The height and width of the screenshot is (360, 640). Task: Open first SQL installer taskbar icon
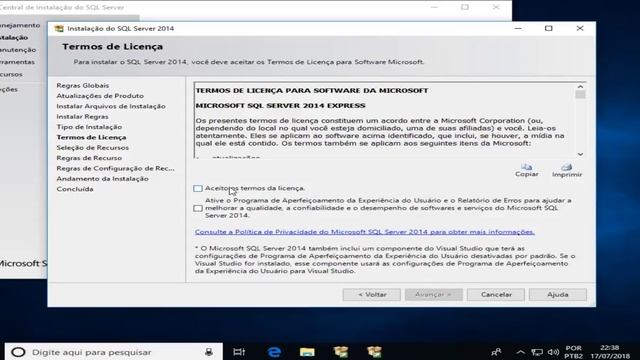(341, 352)
